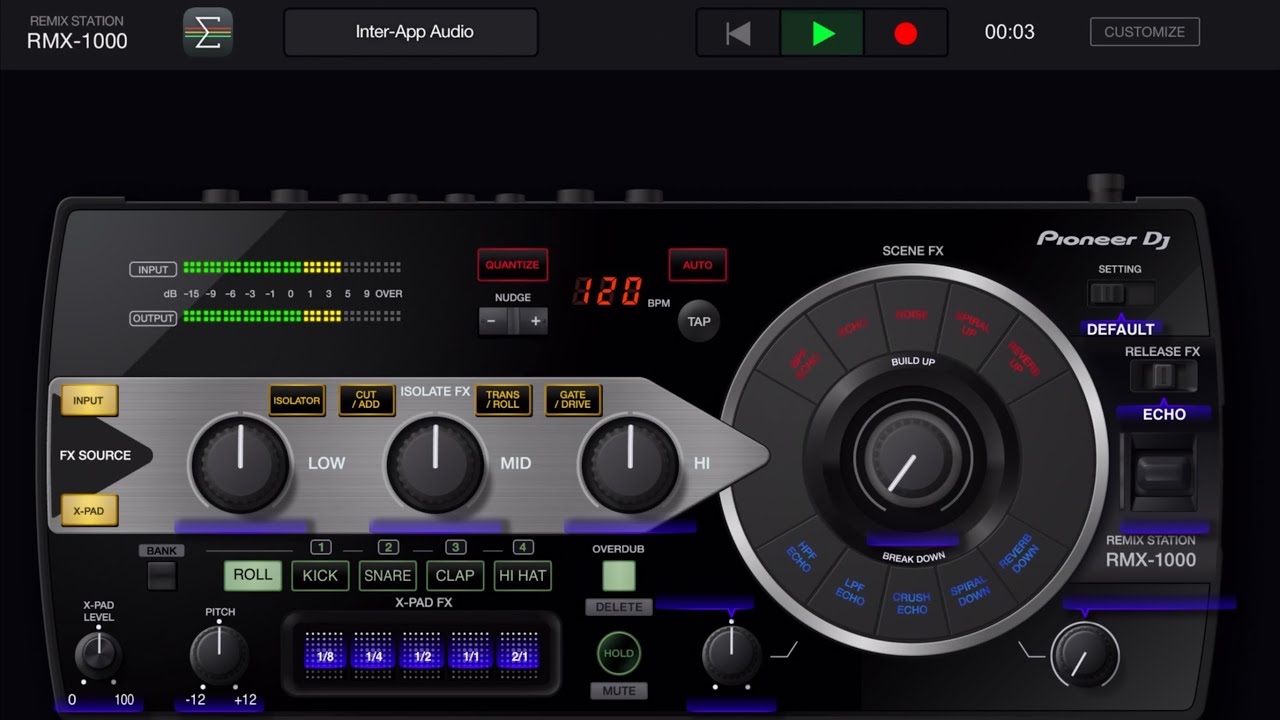Select the SNARE sample slot
The image size is (1280, 720).
pyautogui.click(x=387, y=575)
